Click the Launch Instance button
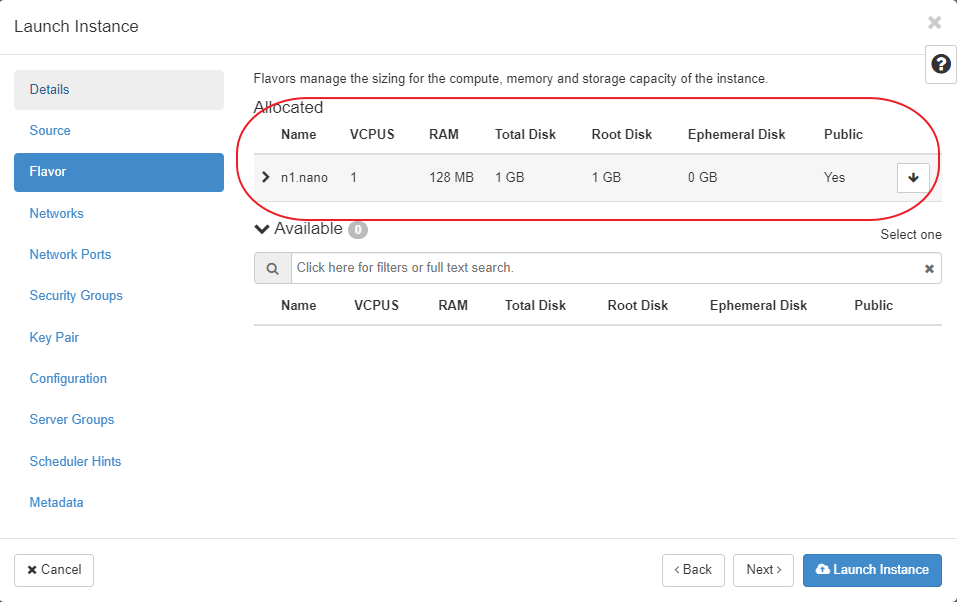 point(872,570)
